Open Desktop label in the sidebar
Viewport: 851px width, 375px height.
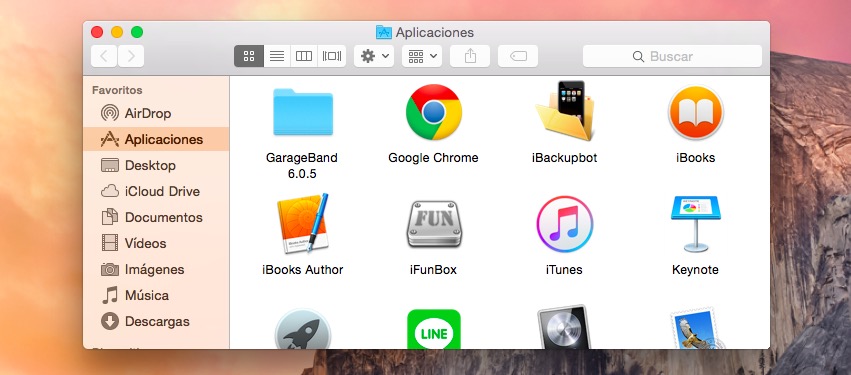pos(150,165)
